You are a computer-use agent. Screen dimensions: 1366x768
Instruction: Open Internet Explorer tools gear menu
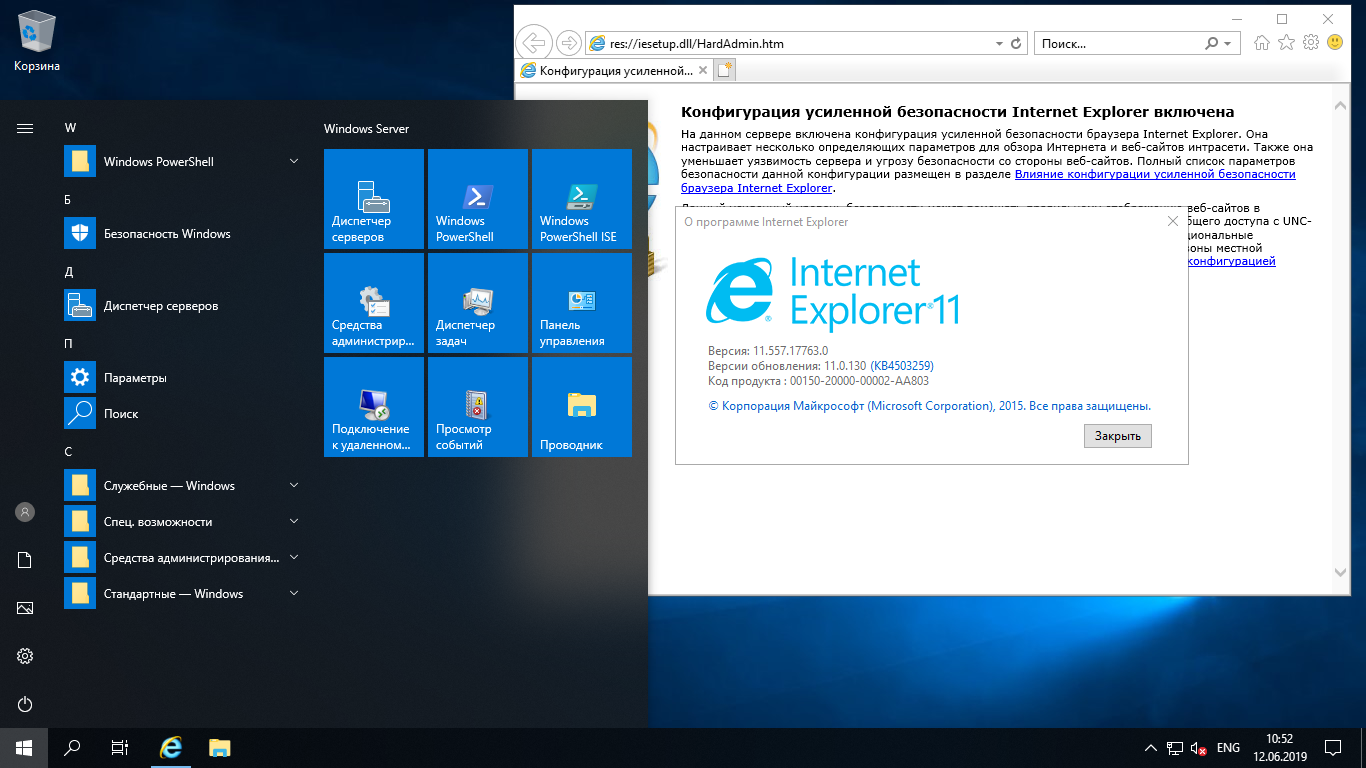tap(1311, 43)
